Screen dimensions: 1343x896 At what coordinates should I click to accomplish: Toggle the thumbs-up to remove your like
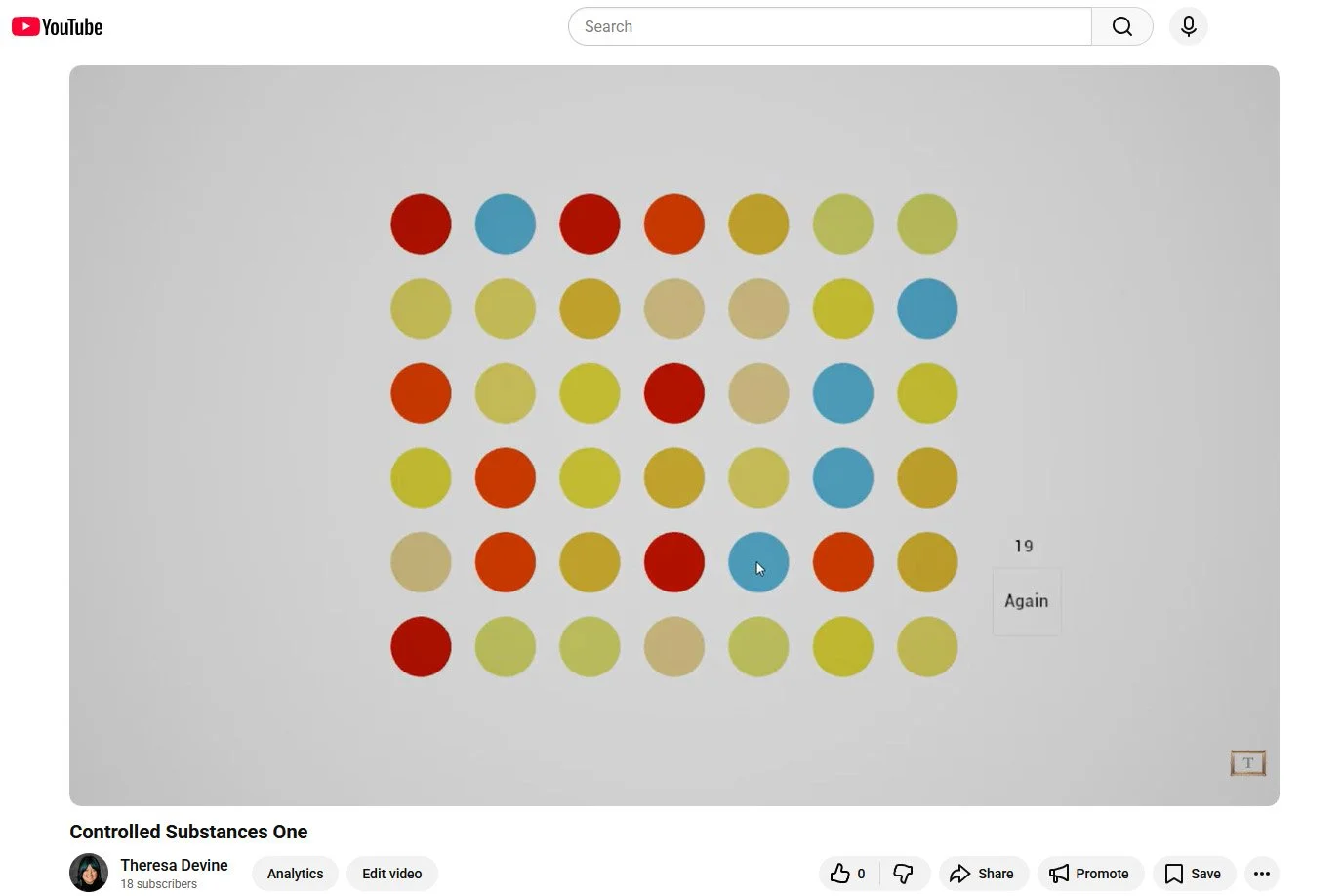click(839, 874)
